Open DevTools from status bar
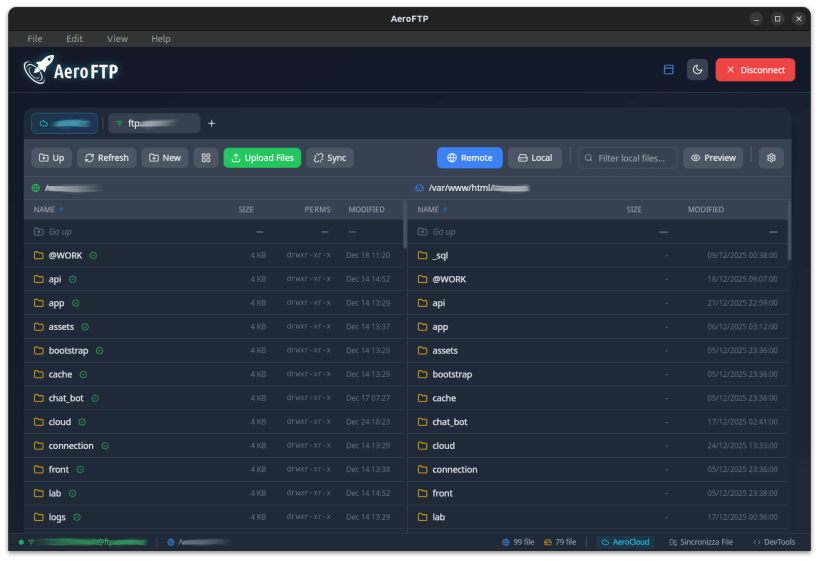 point(774,542)
